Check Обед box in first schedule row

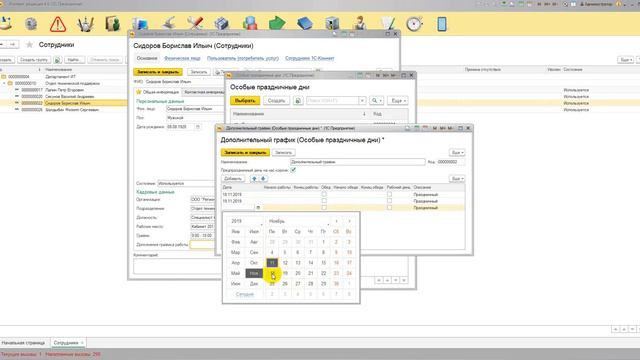324,195
